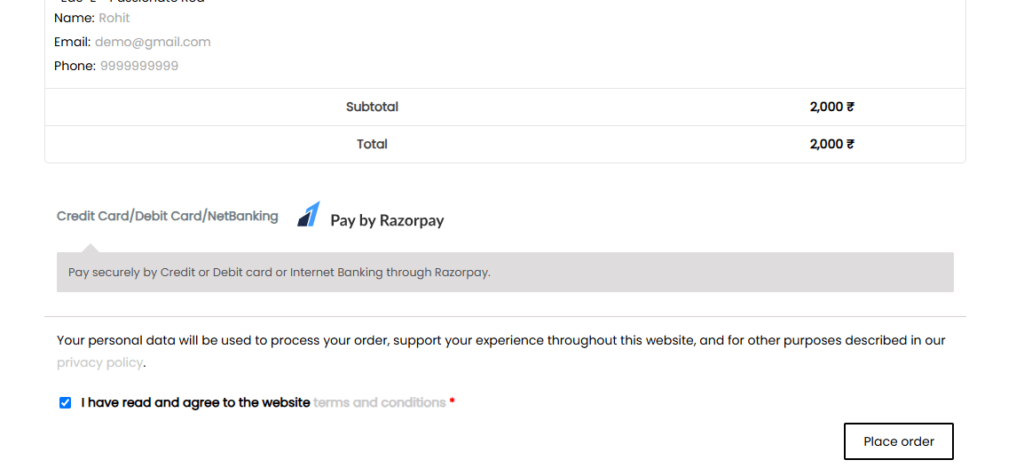
Task: Click the Total row label
Action: pyautogui.click(x=372, y=144)
